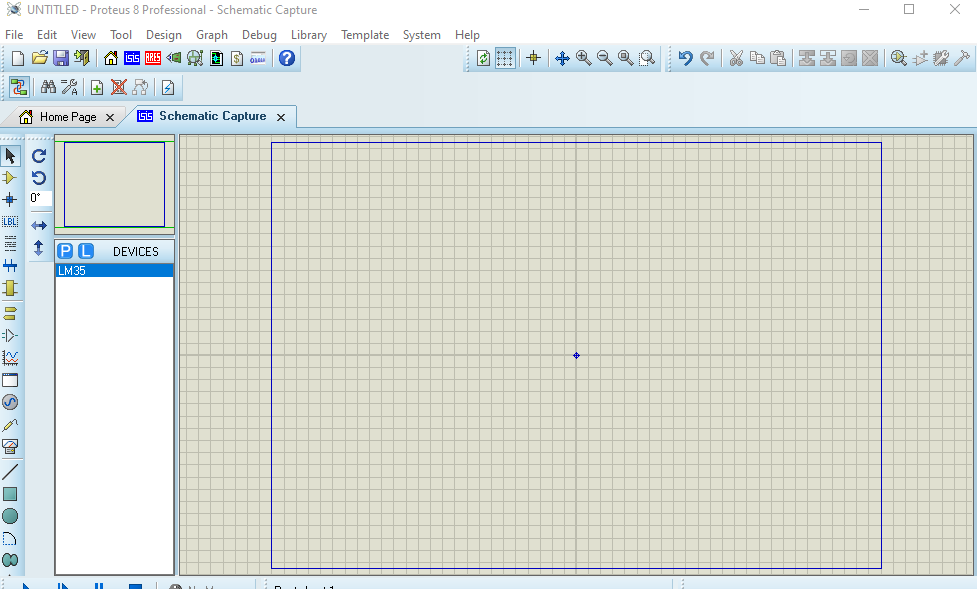Click the Block Move icon
The height and width of the screenshot is (589, 977).
click(828, 59)
